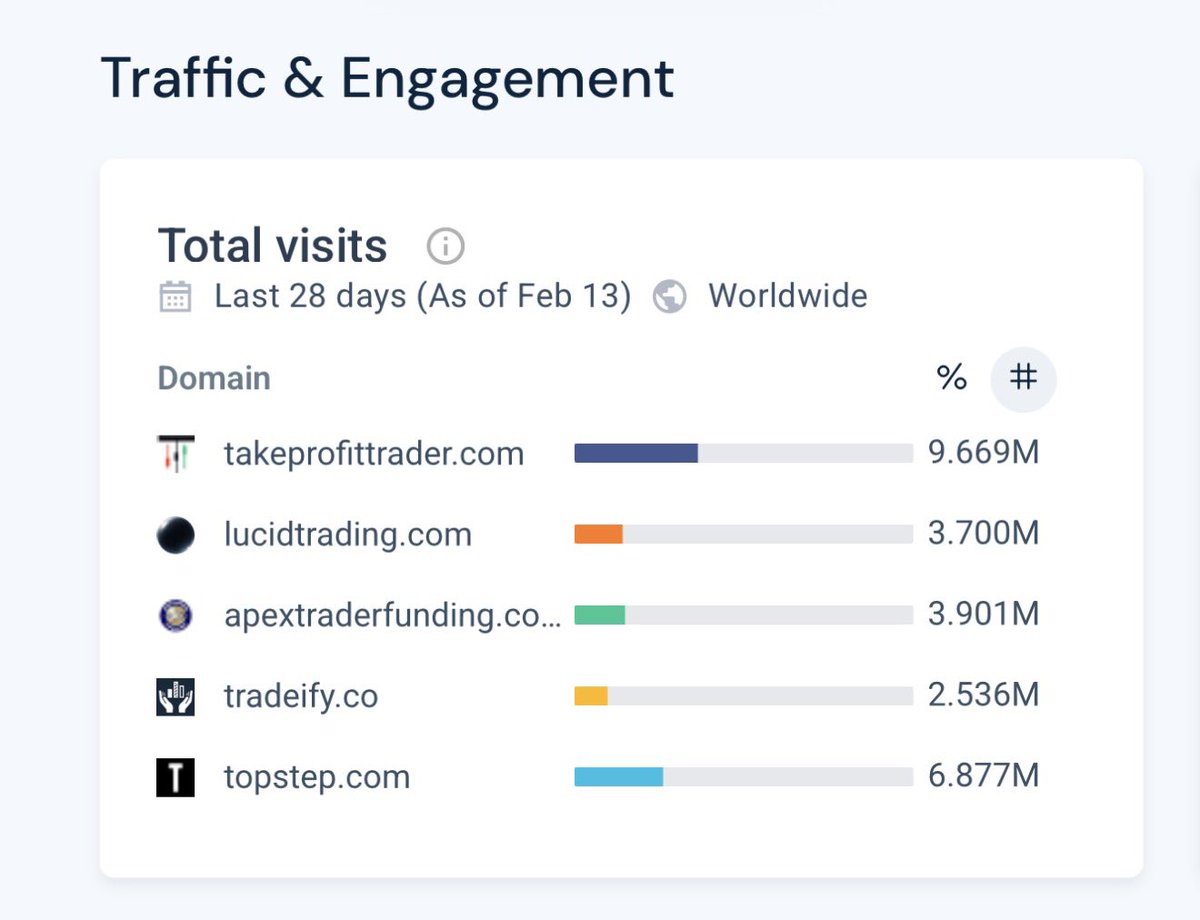Click the Domain column header

click(214, 378)
